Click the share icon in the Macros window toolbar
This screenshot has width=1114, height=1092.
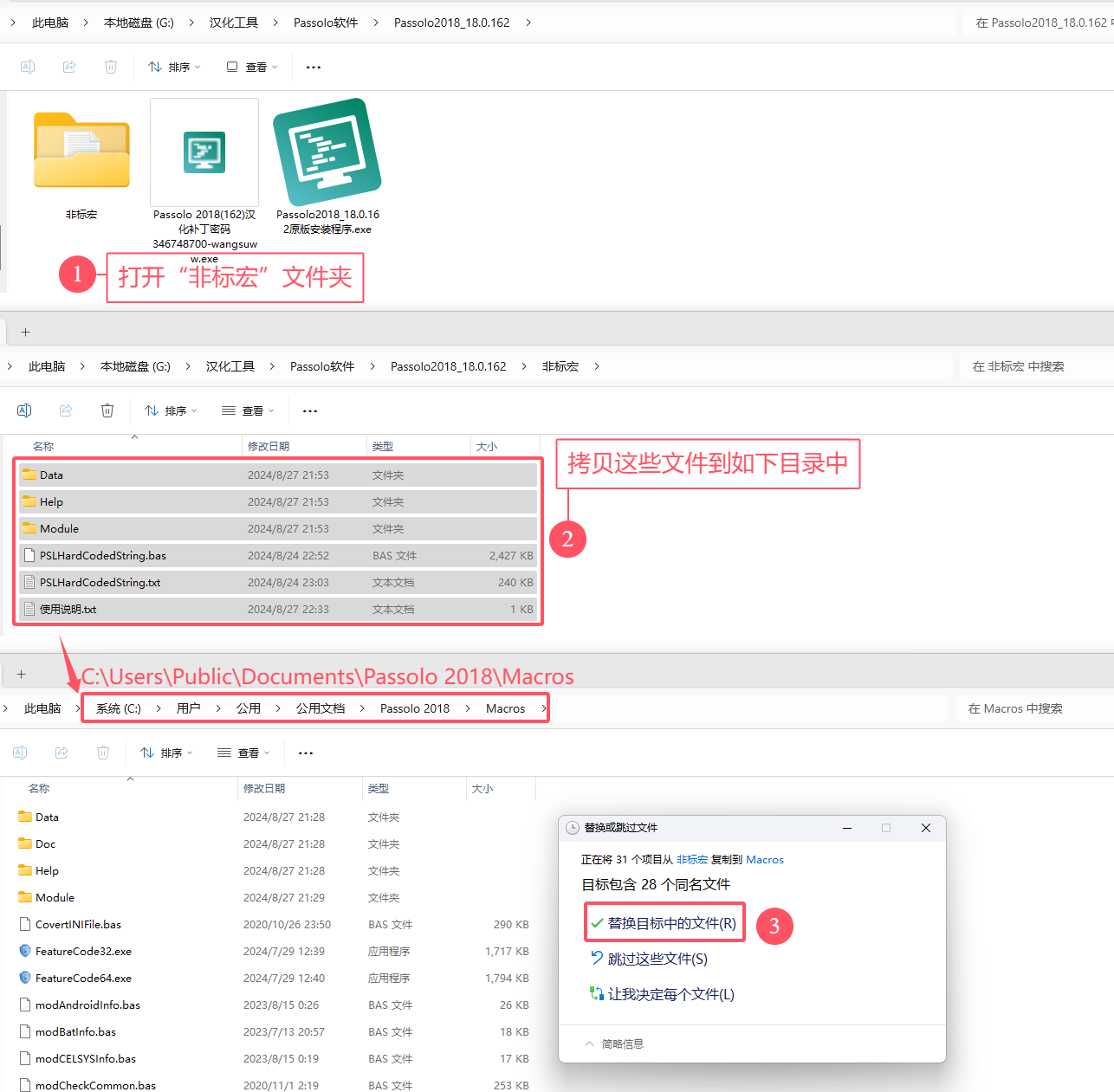62,753
